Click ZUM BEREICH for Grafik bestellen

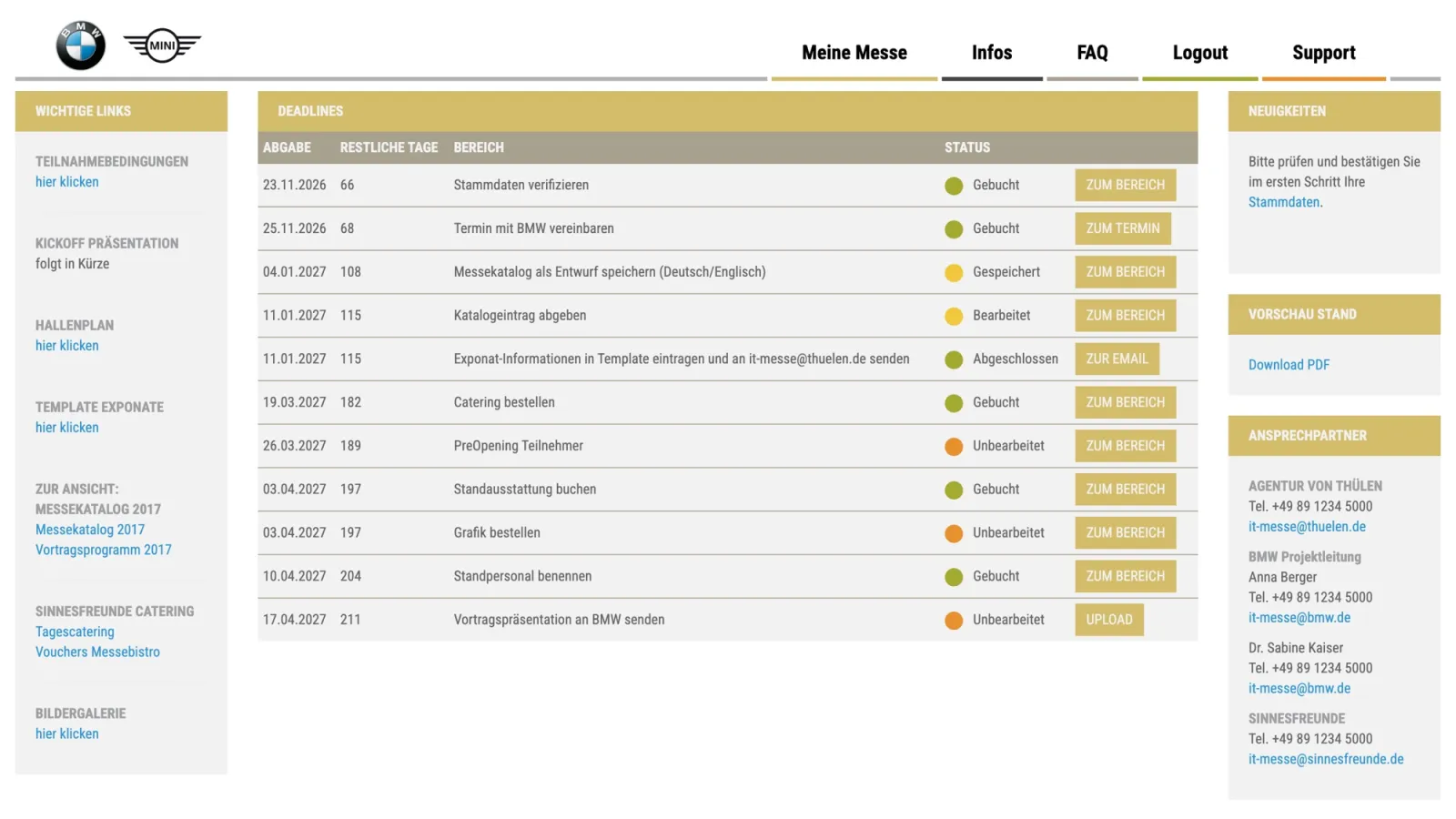tap(1125, 532)
